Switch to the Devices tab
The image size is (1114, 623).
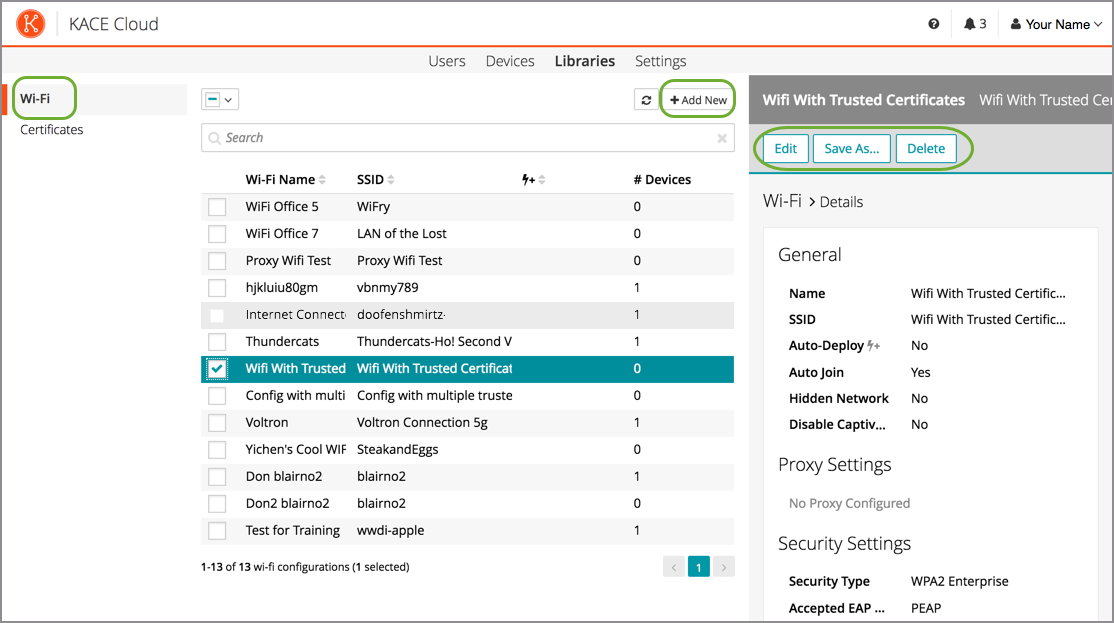(x=510, y=61)
